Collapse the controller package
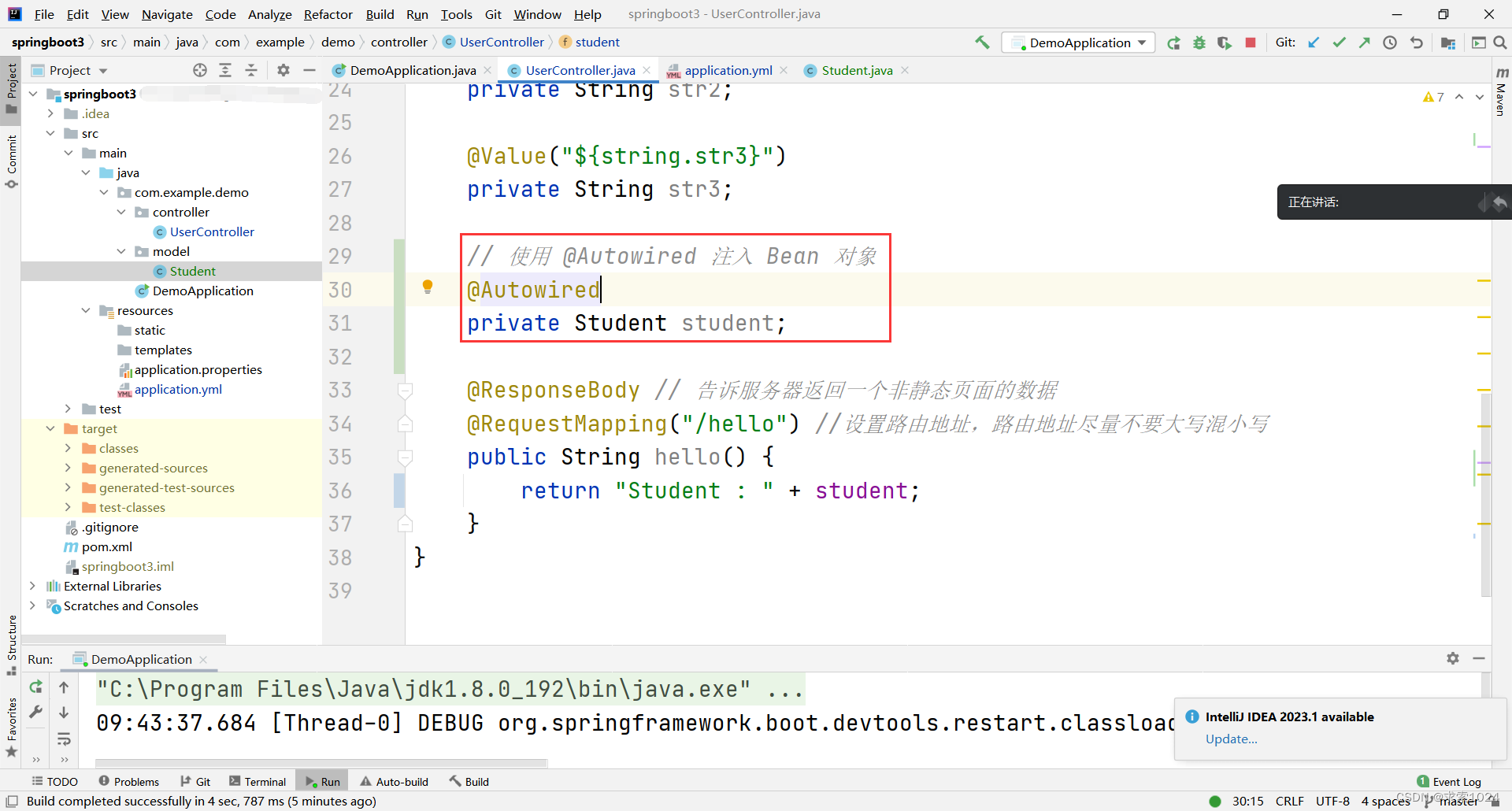Viewport: 1512px width, 811px height. pyautogui.click(x=121, y=212)
